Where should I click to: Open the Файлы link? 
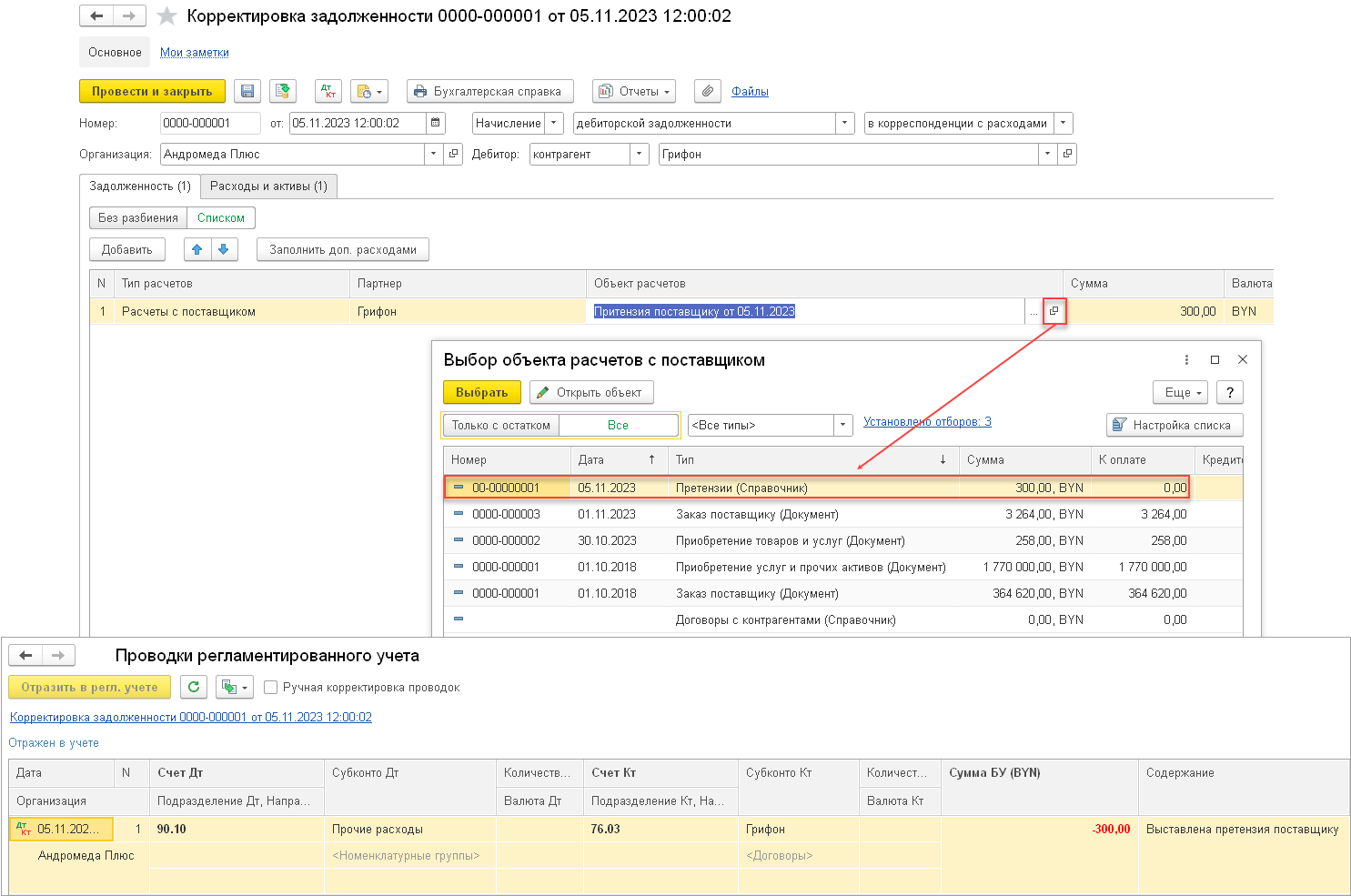coord(751,91)
